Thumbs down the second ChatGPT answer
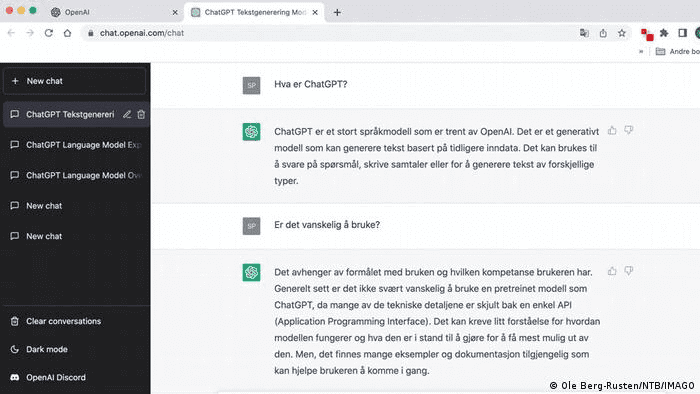 [629, 271]
